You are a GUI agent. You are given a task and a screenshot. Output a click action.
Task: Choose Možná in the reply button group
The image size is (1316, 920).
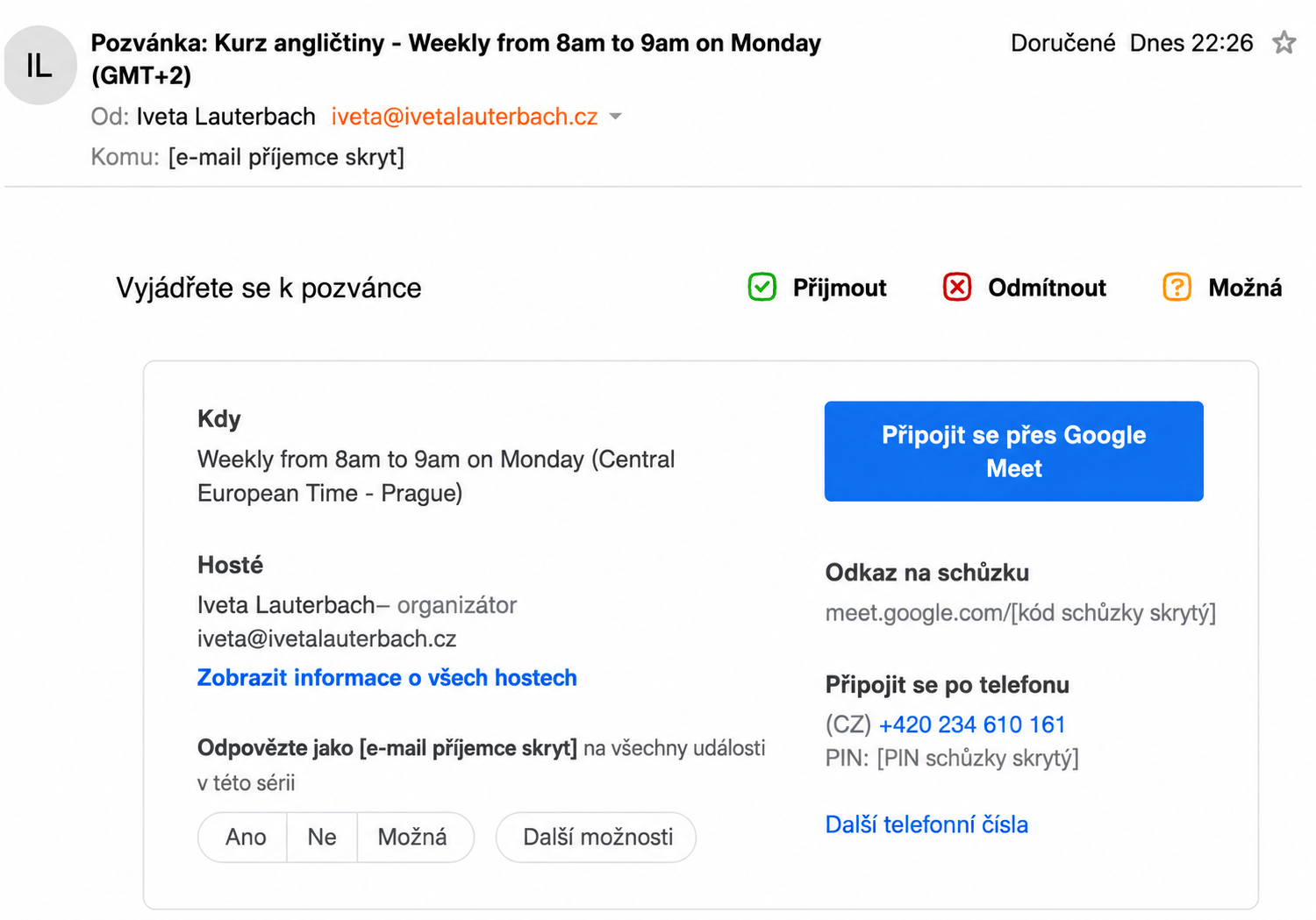[412, 837]
